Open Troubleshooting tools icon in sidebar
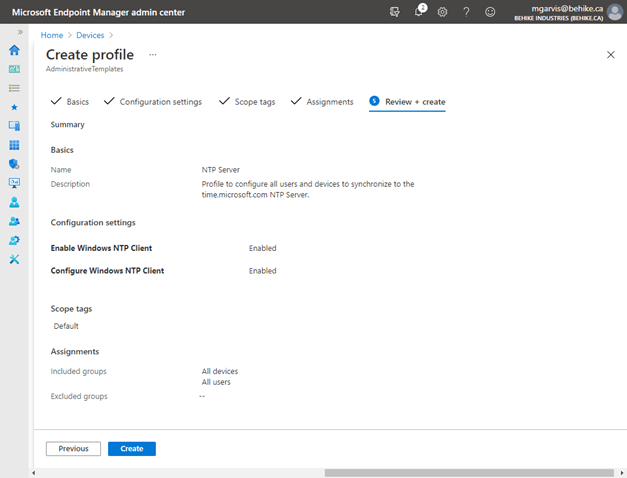 pyautogui.click(x=14, y=259)
